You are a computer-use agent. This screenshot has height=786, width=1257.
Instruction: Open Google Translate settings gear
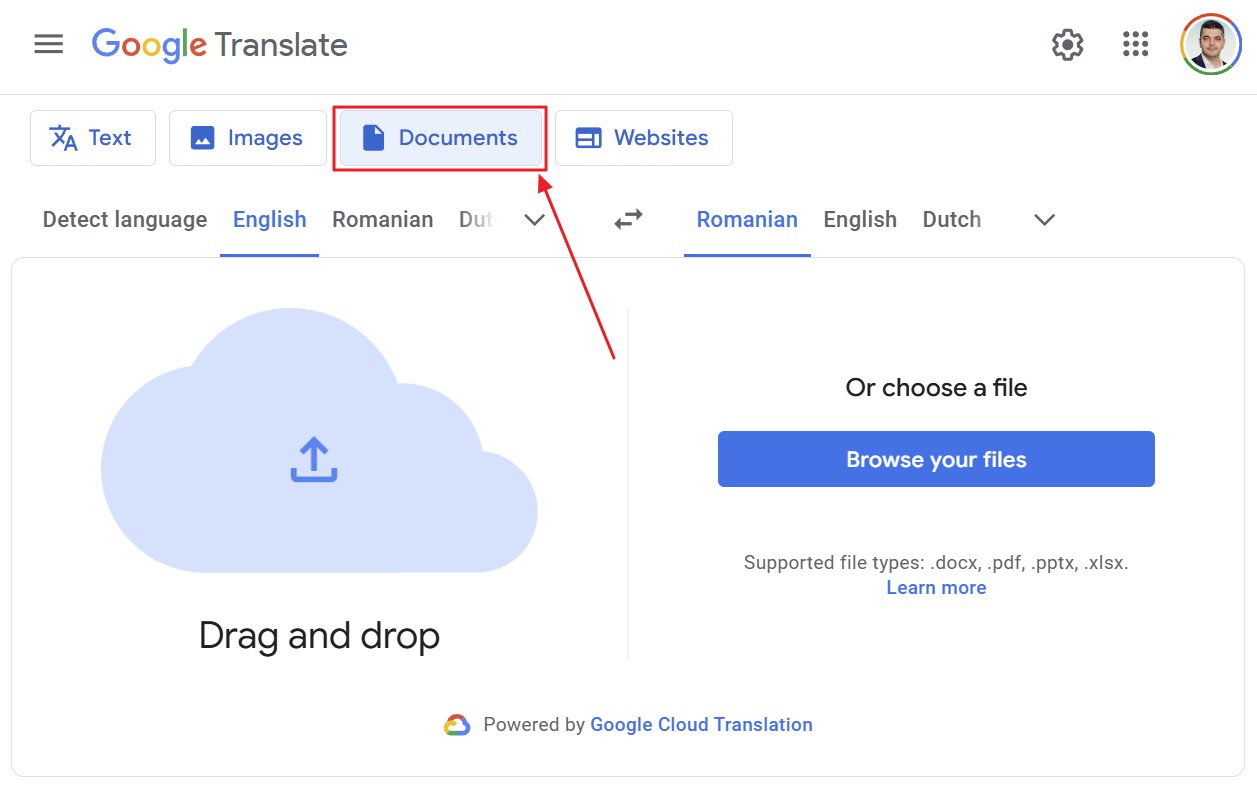click(1067, 44)
